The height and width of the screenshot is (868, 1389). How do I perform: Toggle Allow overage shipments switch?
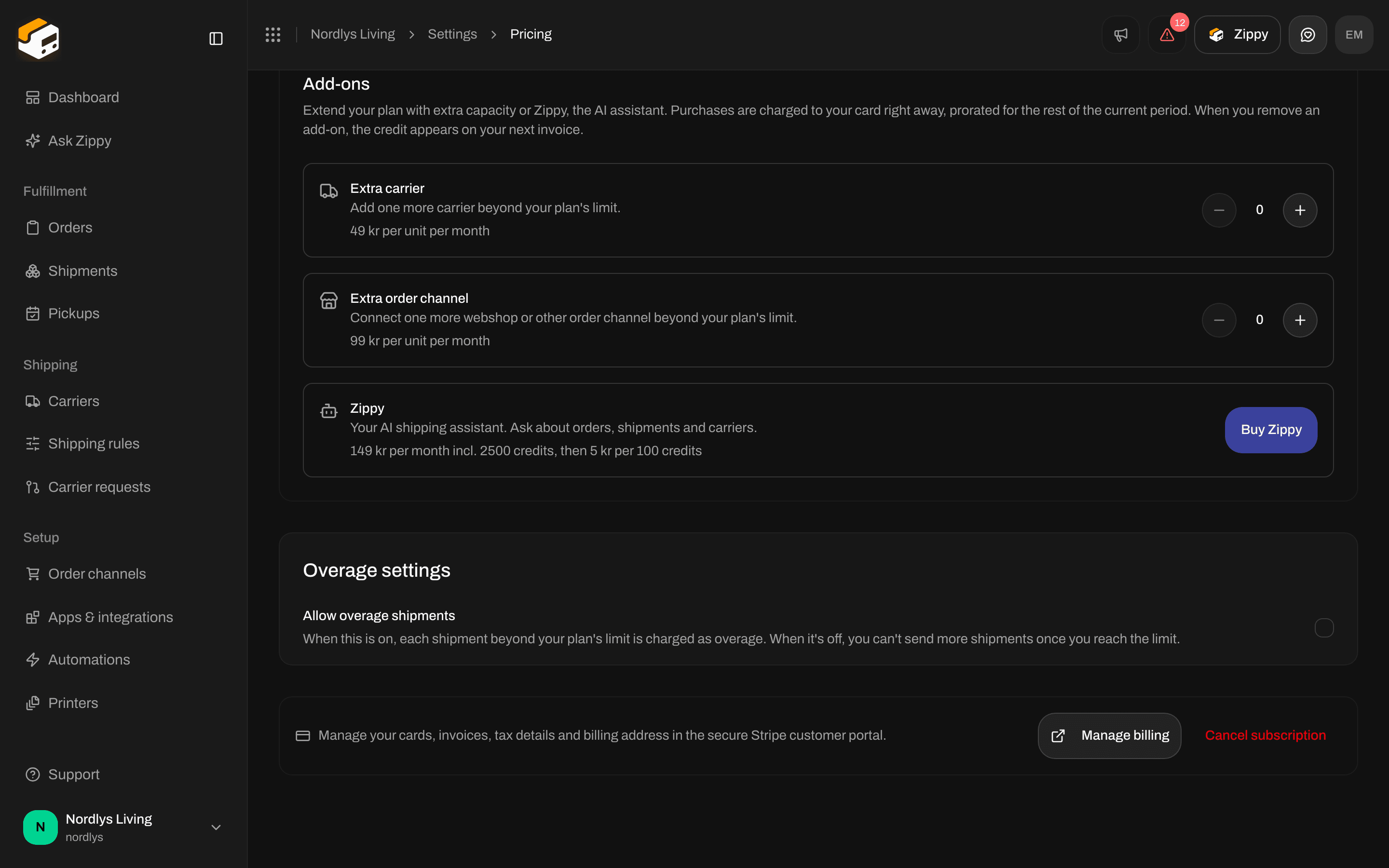click(1324, 627)
